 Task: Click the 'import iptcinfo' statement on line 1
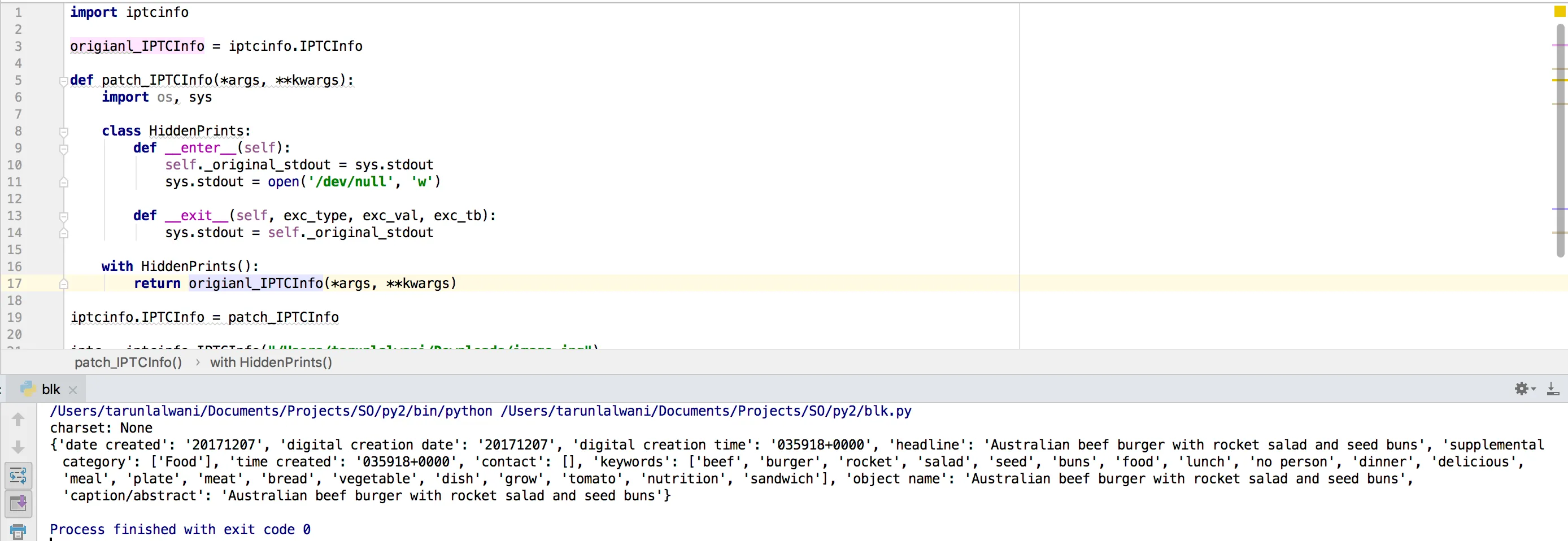(x=129, y=12)
